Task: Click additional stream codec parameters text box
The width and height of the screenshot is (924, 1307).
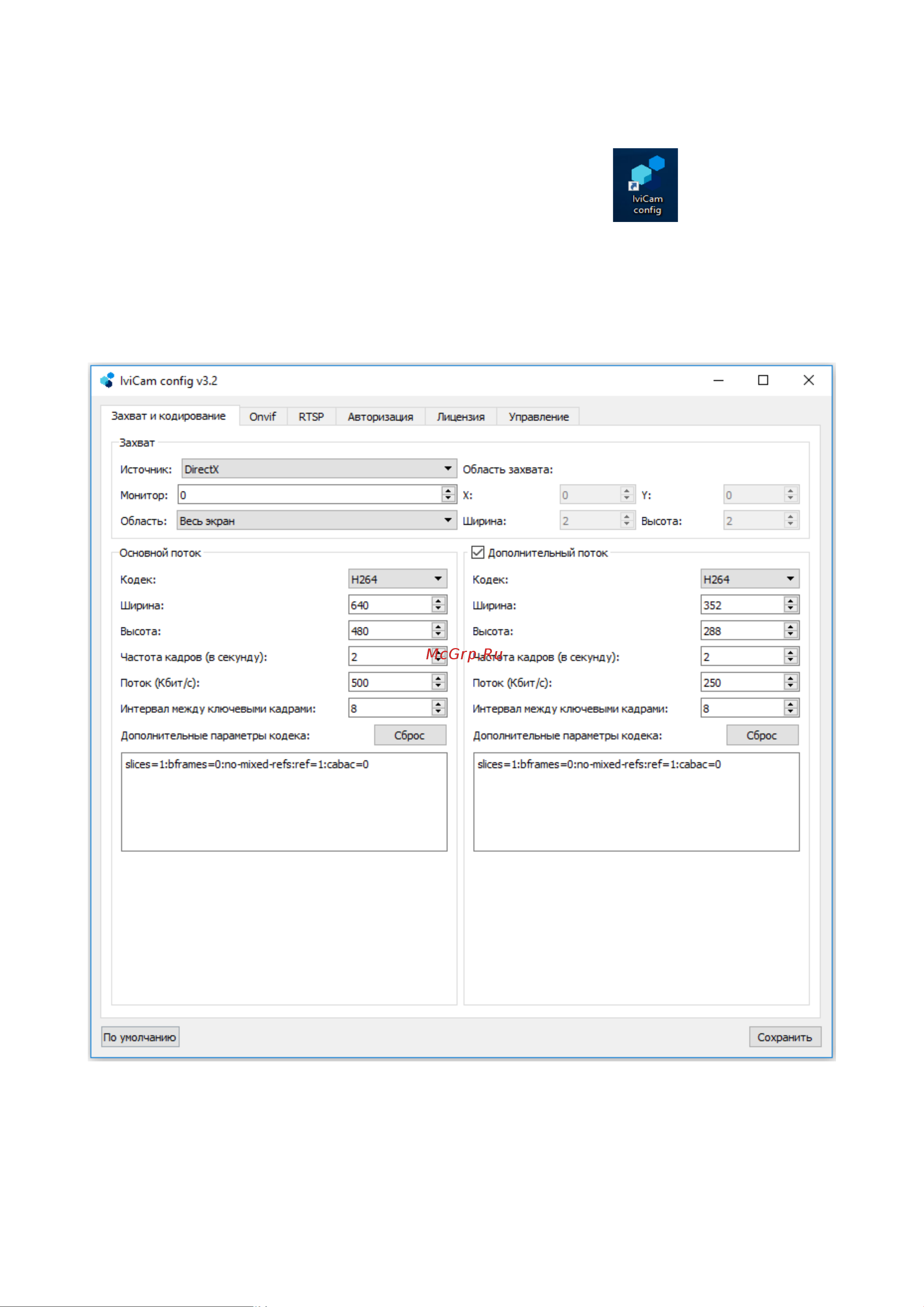Action: tap(636, 801)
